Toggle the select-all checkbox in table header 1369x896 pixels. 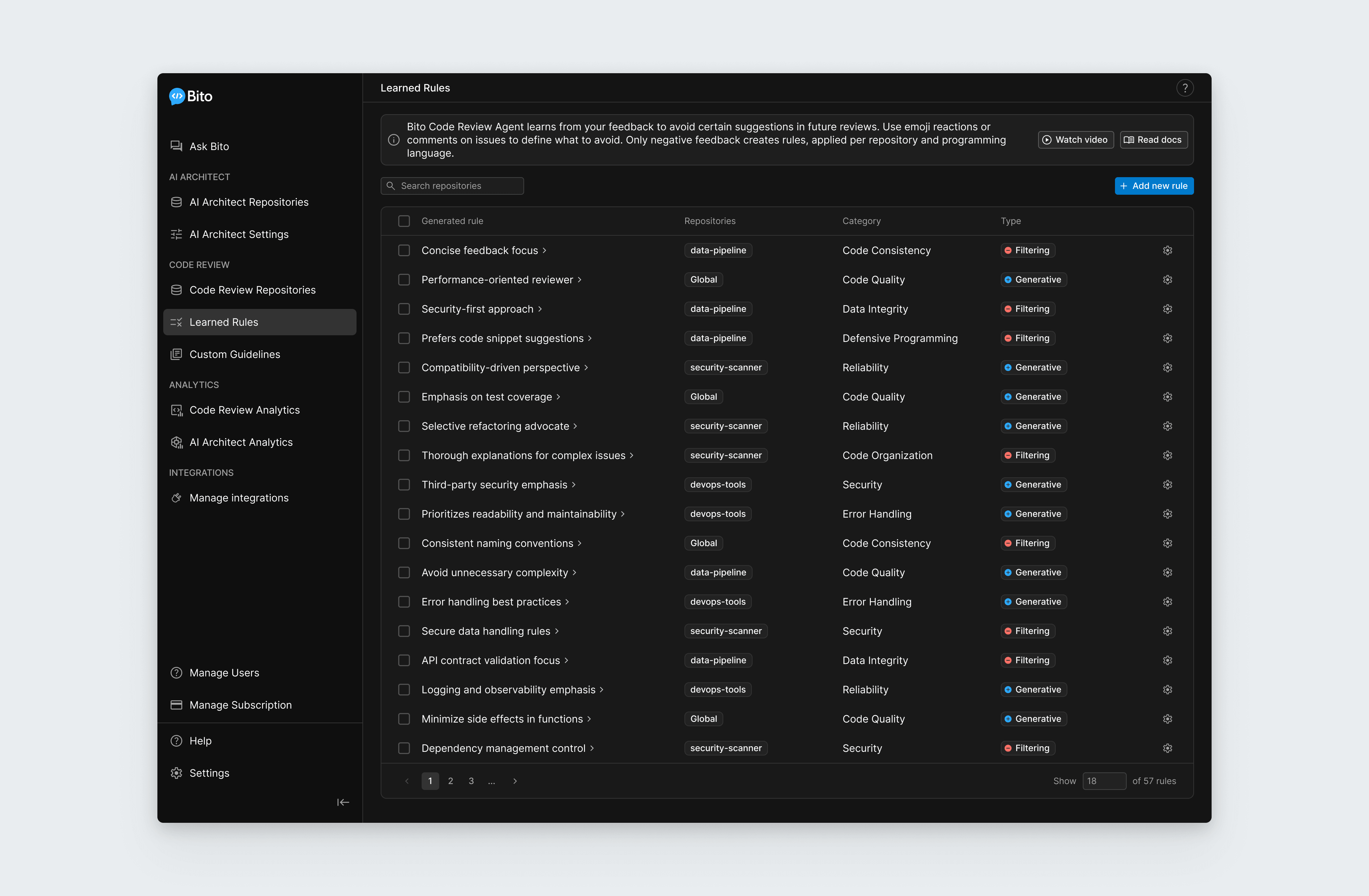(x=404, y=221)
